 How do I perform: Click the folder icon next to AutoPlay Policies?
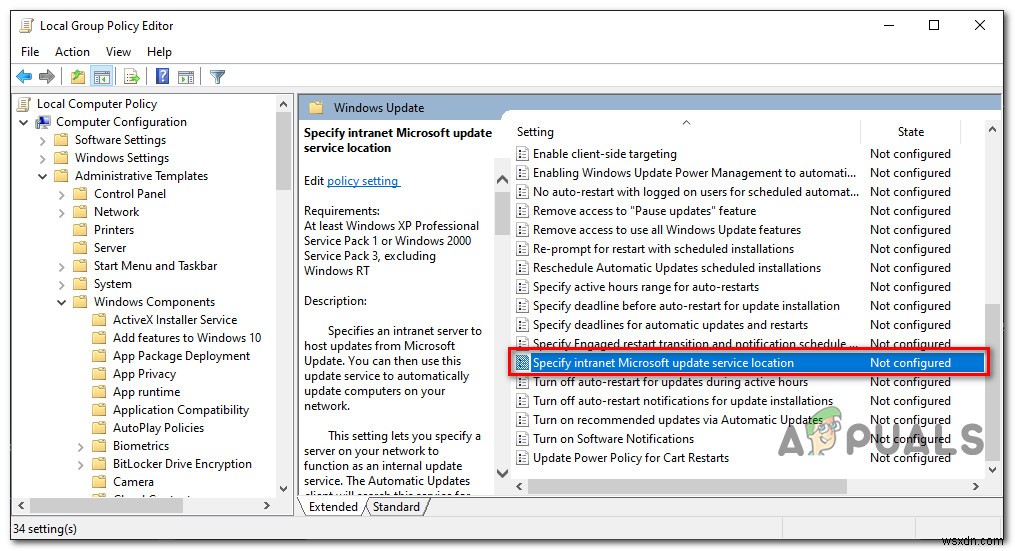(x=99, y=428)
